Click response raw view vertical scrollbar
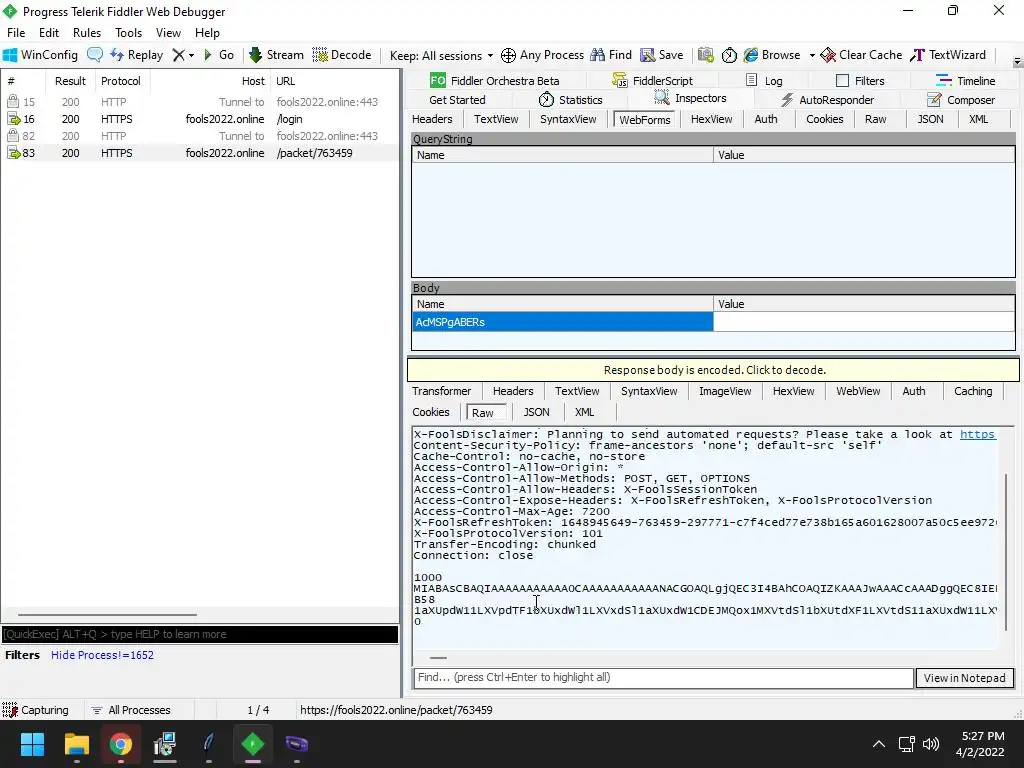Screen dimensions: 1024x768 tap(1006, 552)
